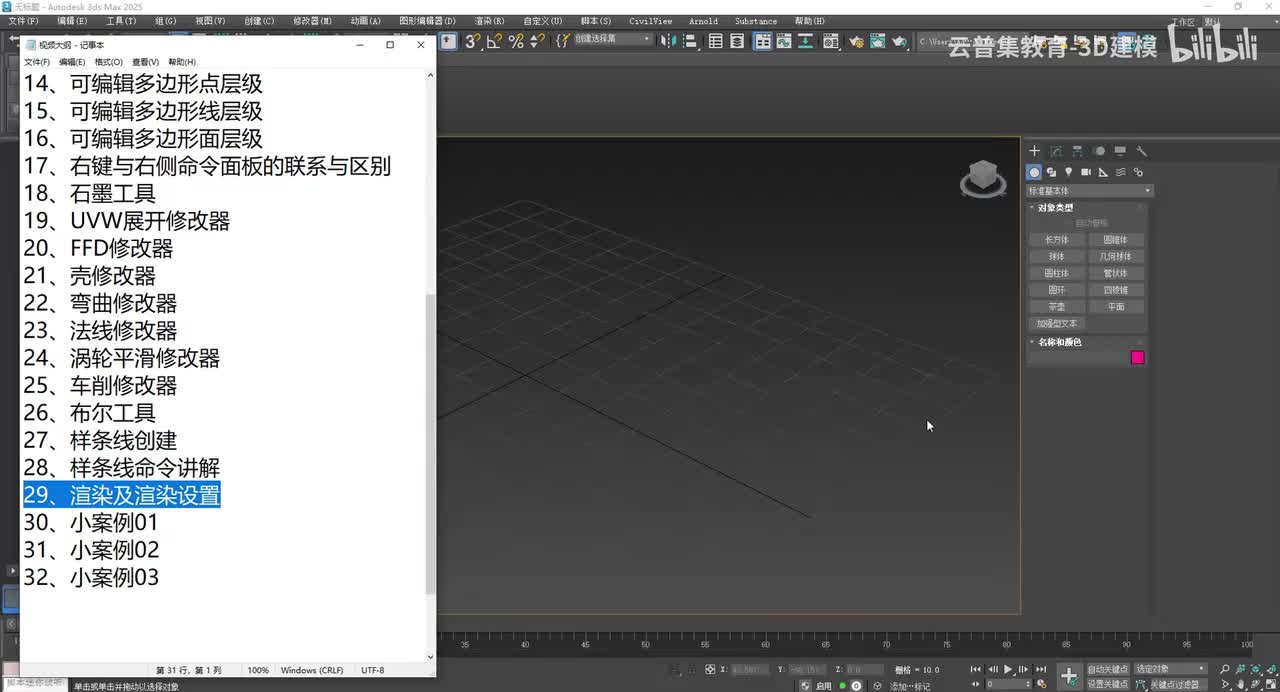Open the Utilities wrench tab

[1141, 151]
